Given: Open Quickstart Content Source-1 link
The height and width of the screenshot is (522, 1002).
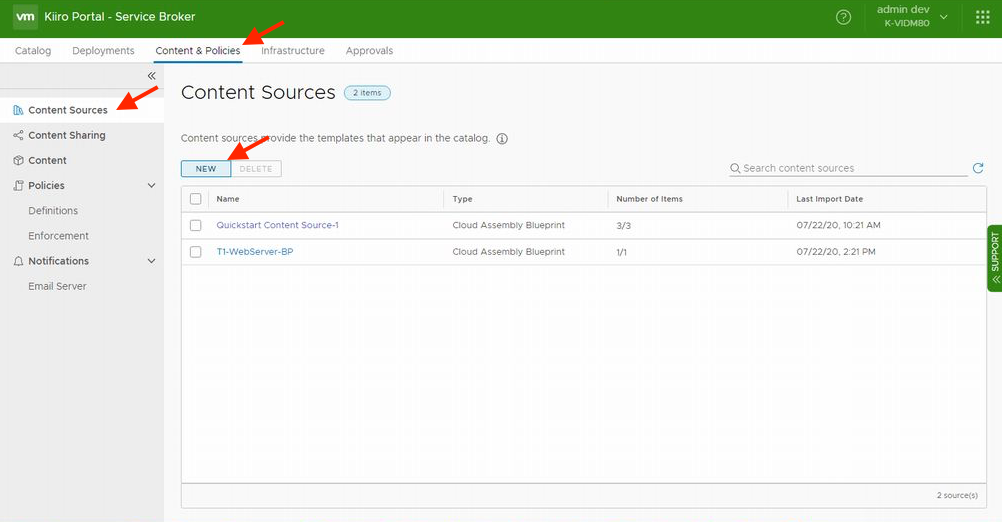Looking at the screenshot, I should (277, 225).
